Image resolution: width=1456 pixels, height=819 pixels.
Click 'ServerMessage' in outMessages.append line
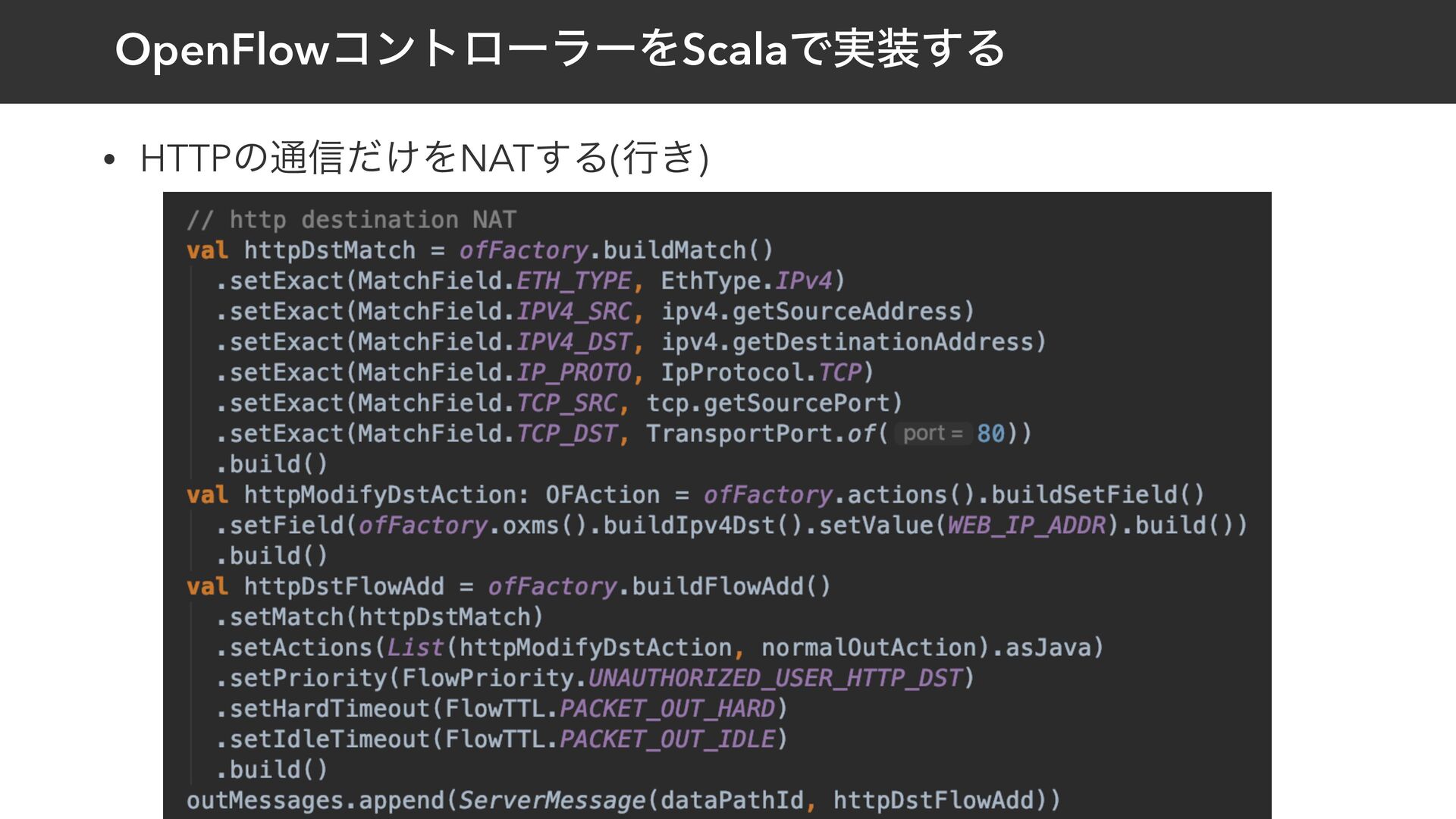pyautogui.click(x=551, y=800)
